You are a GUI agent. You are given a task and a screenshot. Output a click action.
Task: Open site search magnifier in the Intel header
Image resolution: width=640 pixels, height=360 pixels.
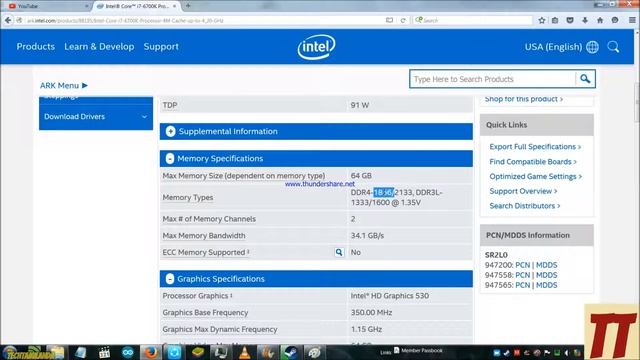coord(613,47)
